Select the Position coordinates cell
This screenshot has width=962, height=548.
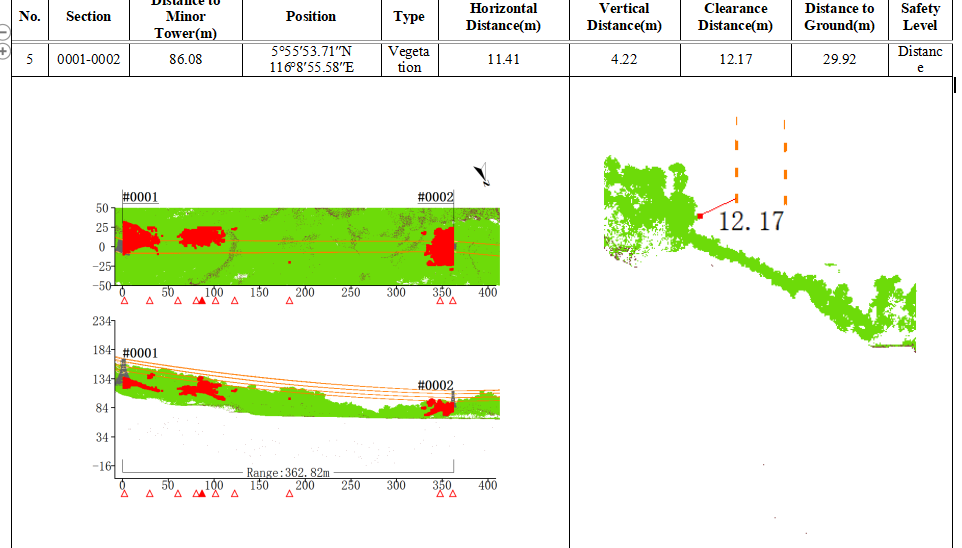(312, 60)
